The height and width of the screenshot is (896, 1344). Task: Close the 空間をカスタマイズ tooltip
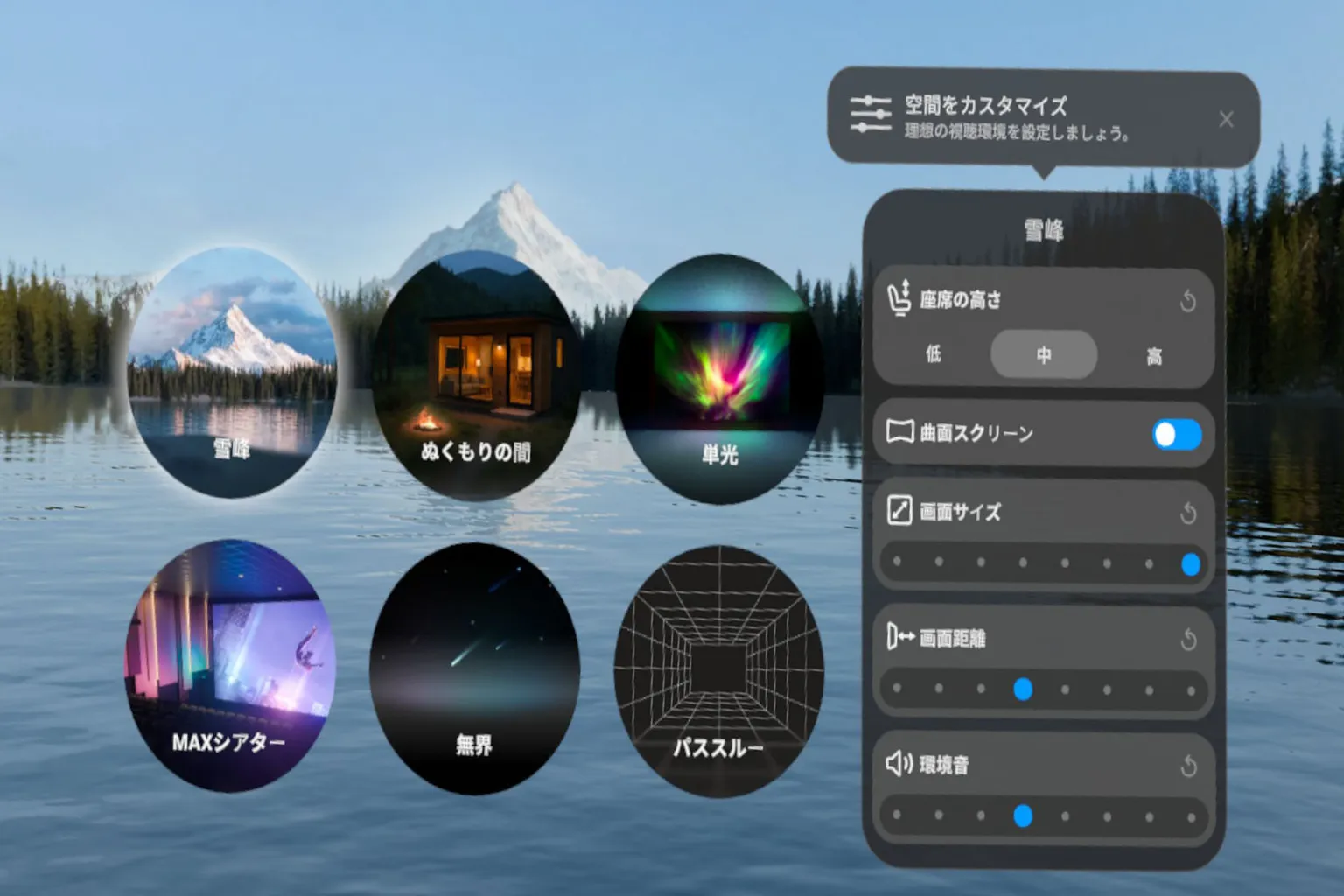[x=1226, y=119]
